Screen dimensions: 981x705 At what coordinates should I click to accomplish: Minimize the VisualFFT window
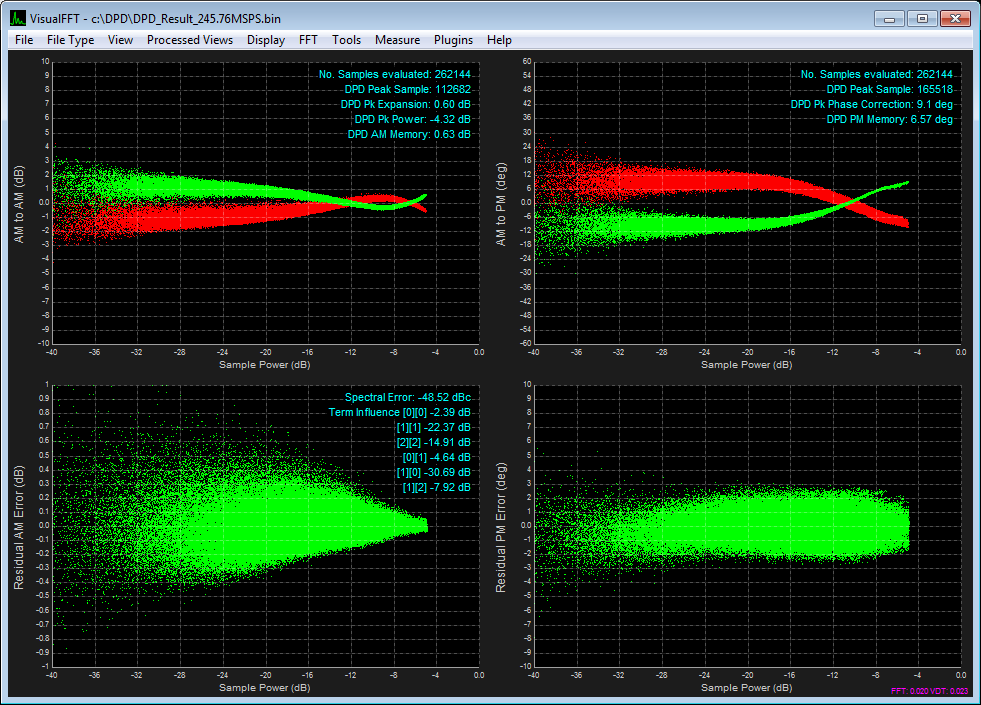pos(890,18)
